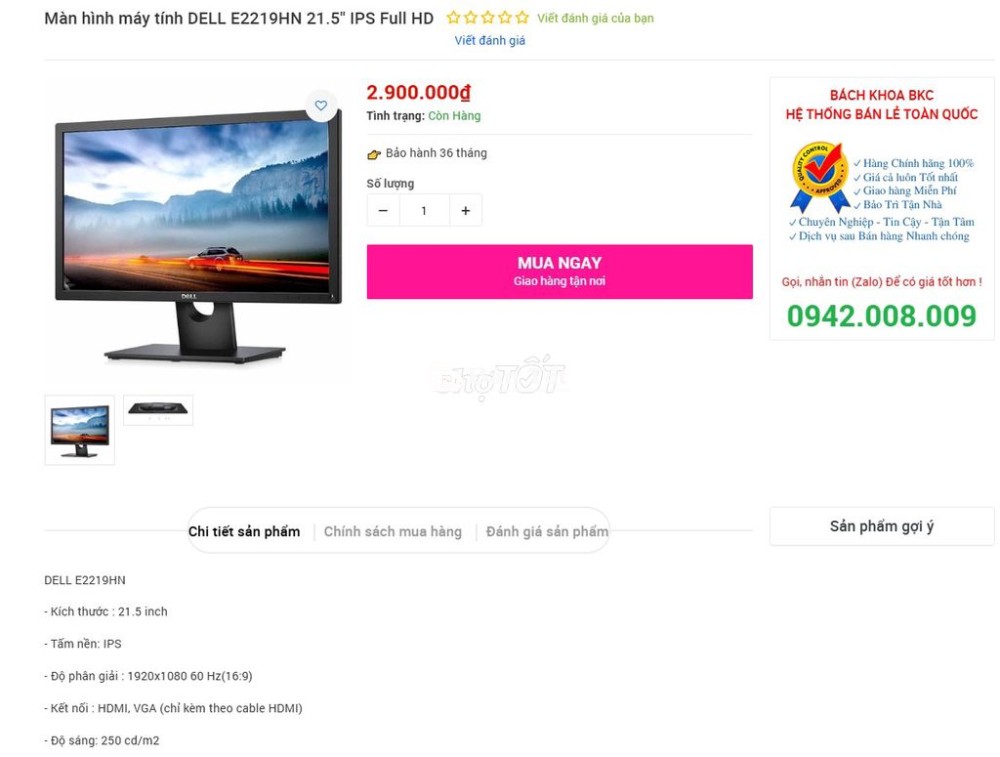Open the Viết đánh giá link

tap(490, 41)
